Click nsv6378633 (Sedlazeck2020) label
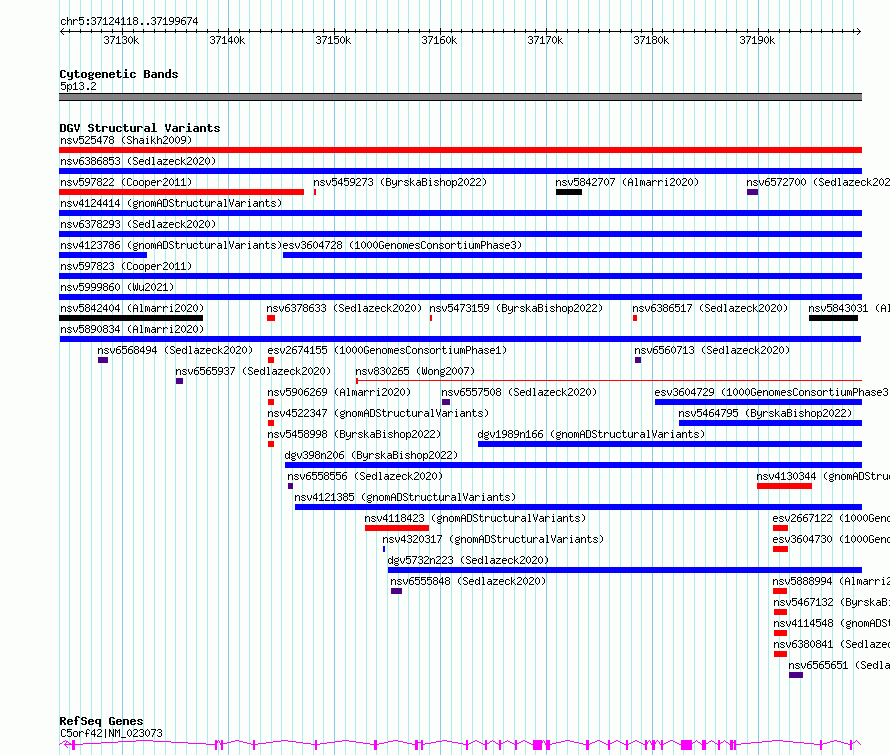This screenshot has width=890, height=755. pos(344,308)
